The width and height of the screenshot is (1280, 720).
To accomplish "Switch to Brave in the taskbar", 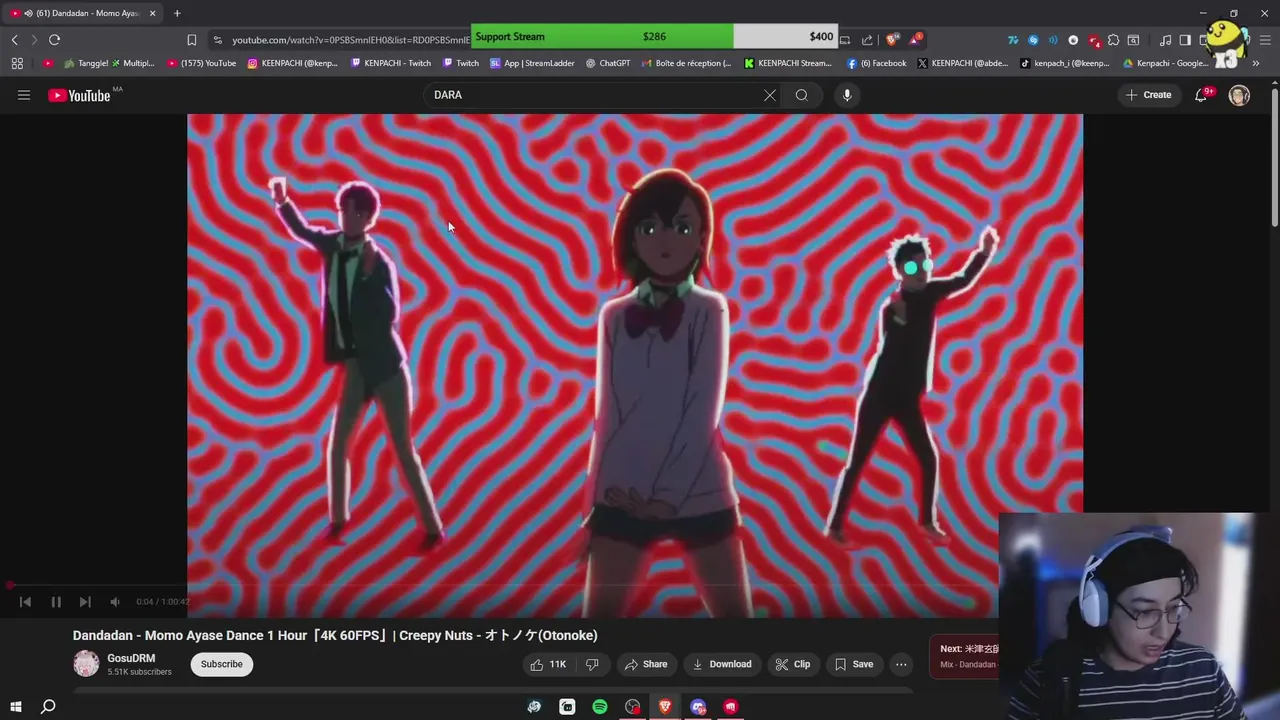I will click(x=665, y=707).
